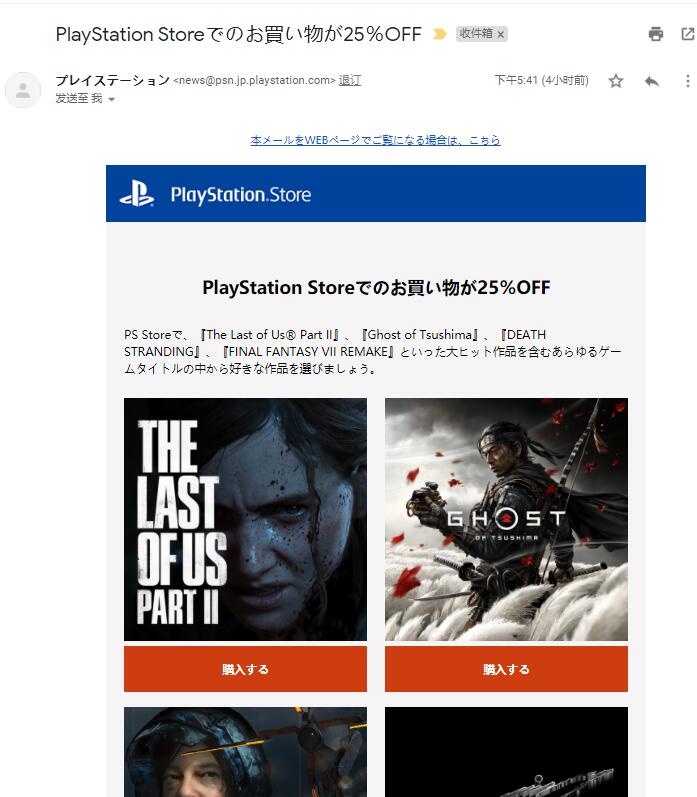Click 購入する under Ghost of Tsushima
The width and height of the screenshot is (697, 797).
click(506, 669)
